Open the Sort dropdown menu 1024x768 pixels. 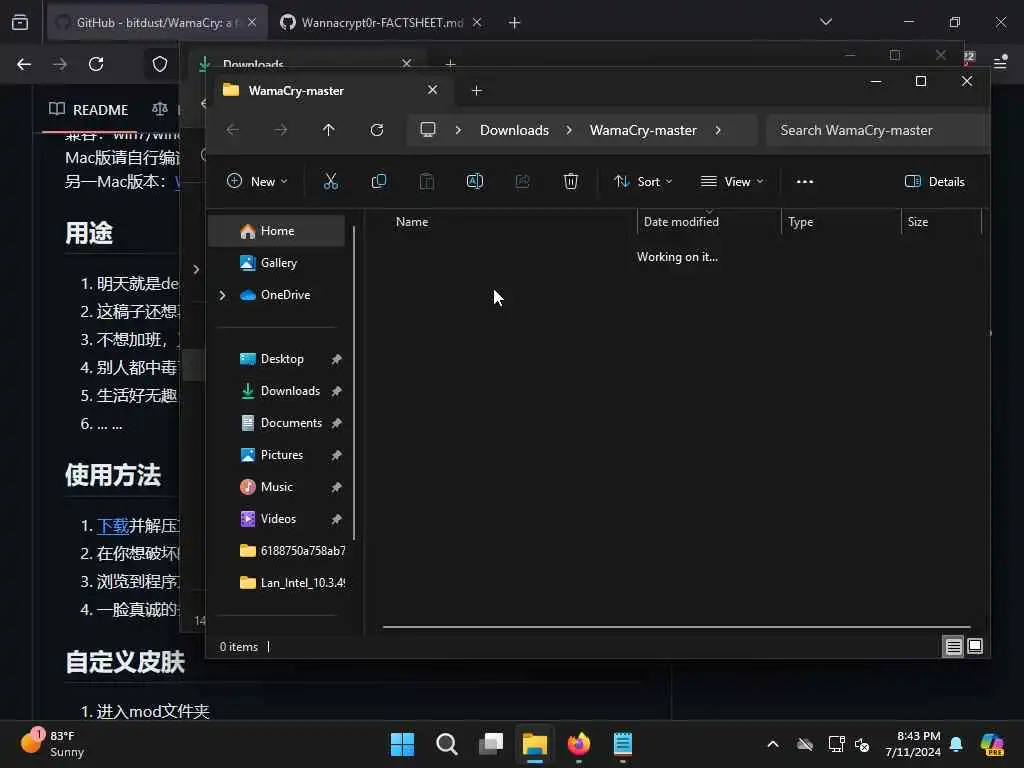pyautogui.click(x=643, y=182)
